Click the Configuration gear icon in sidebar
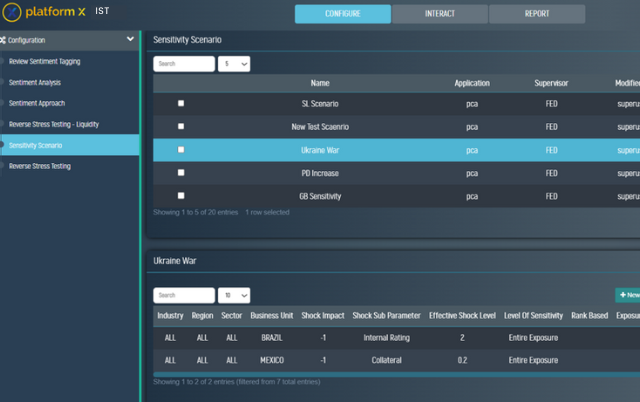This screenshot has height=402, width=640. (x=5, y=40)
